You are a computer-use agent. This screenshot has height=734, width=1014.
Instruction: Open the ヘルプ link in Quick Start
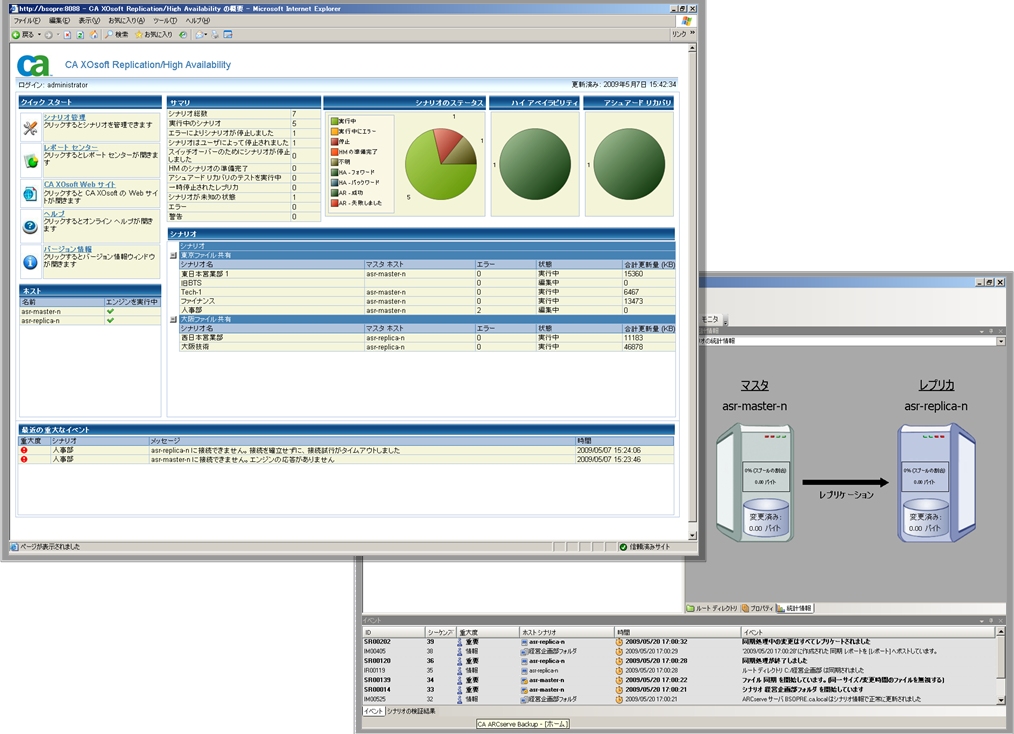tap(54, 213)
